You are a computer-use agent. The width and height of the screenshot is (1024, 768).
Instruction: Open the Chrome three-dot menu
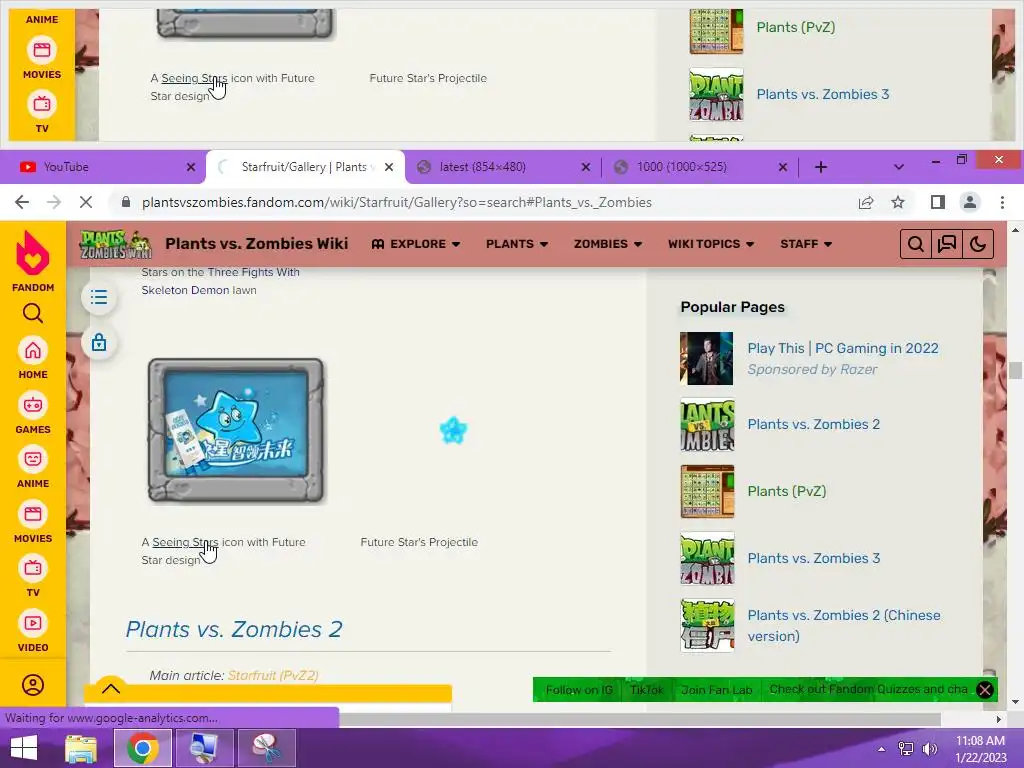(x=1002, y=202)
